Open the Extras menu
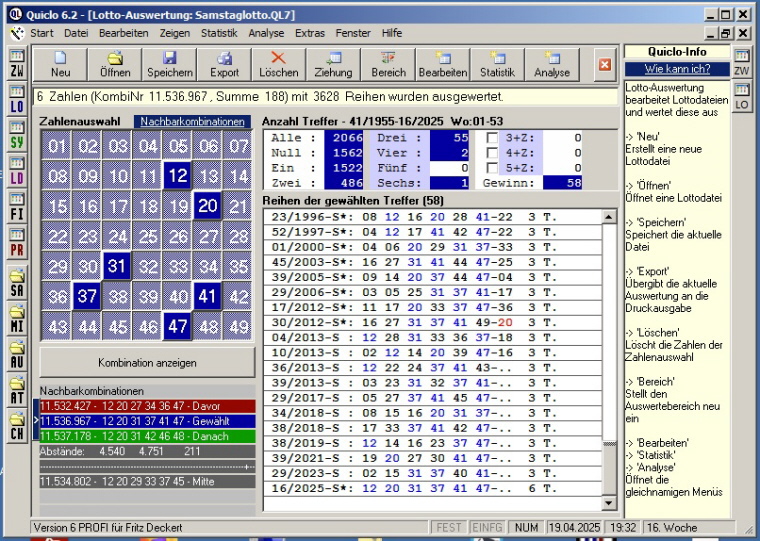 tap(310, 33)
